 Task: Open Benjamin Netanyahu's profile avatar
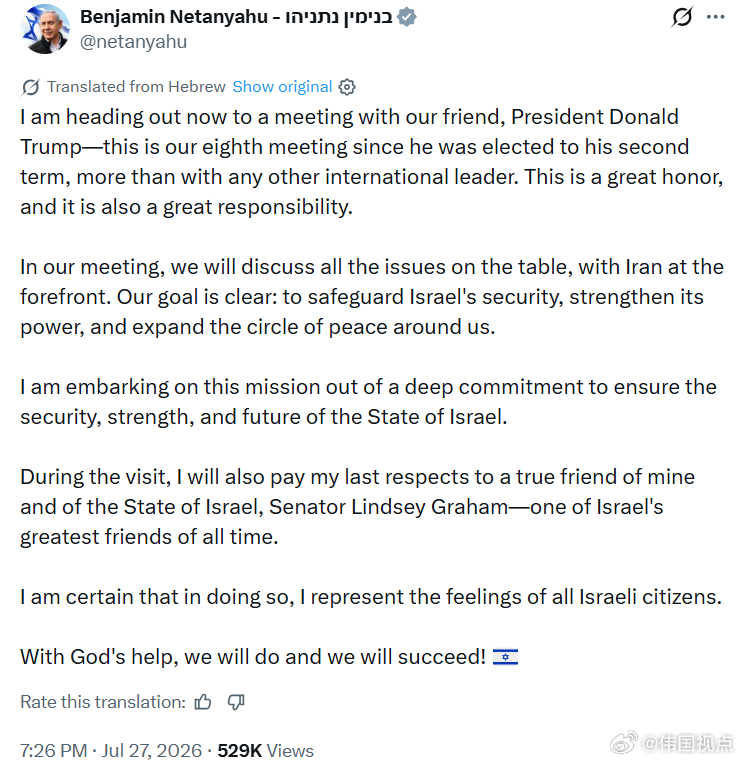pos(45,29)
